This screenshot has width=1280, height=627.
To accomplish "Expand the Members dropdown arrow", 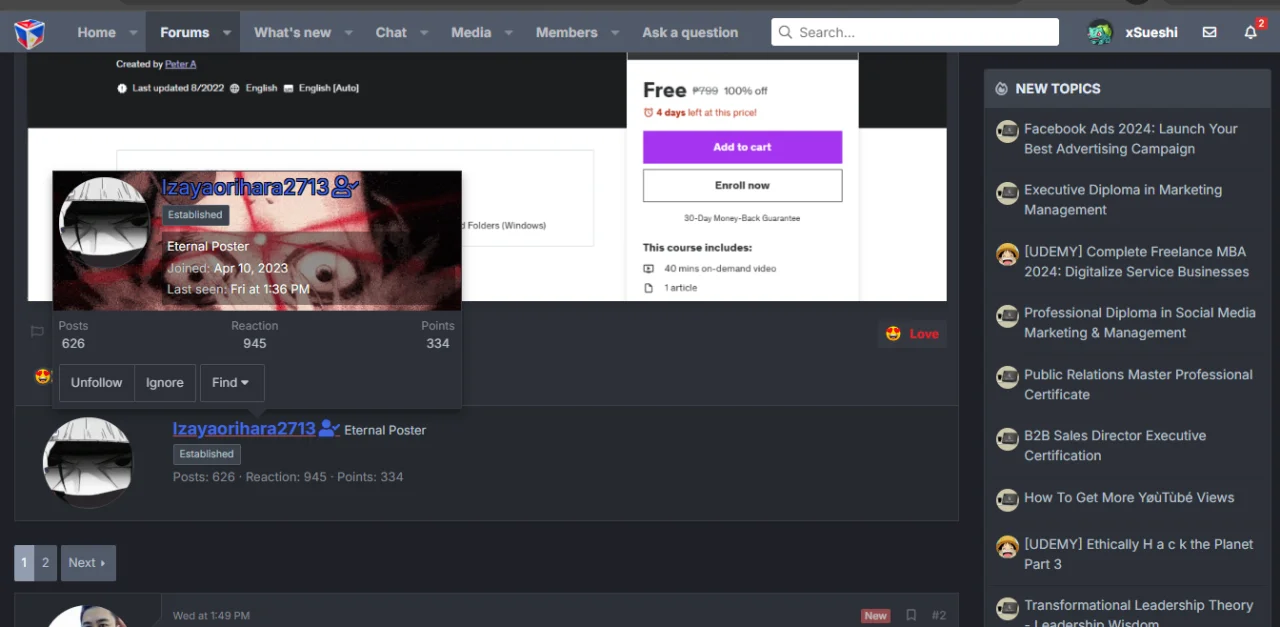I will pyautogui.click(x=615, y=33).
